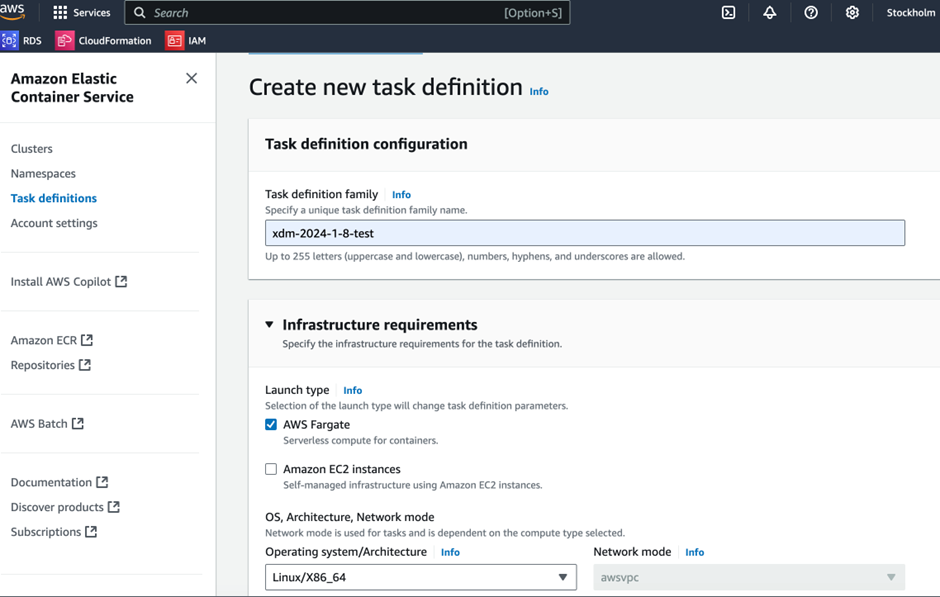Click external link icon beside Install AWS Copilot
The height and width of the screenshot is (597, 940).
(121, 281)
